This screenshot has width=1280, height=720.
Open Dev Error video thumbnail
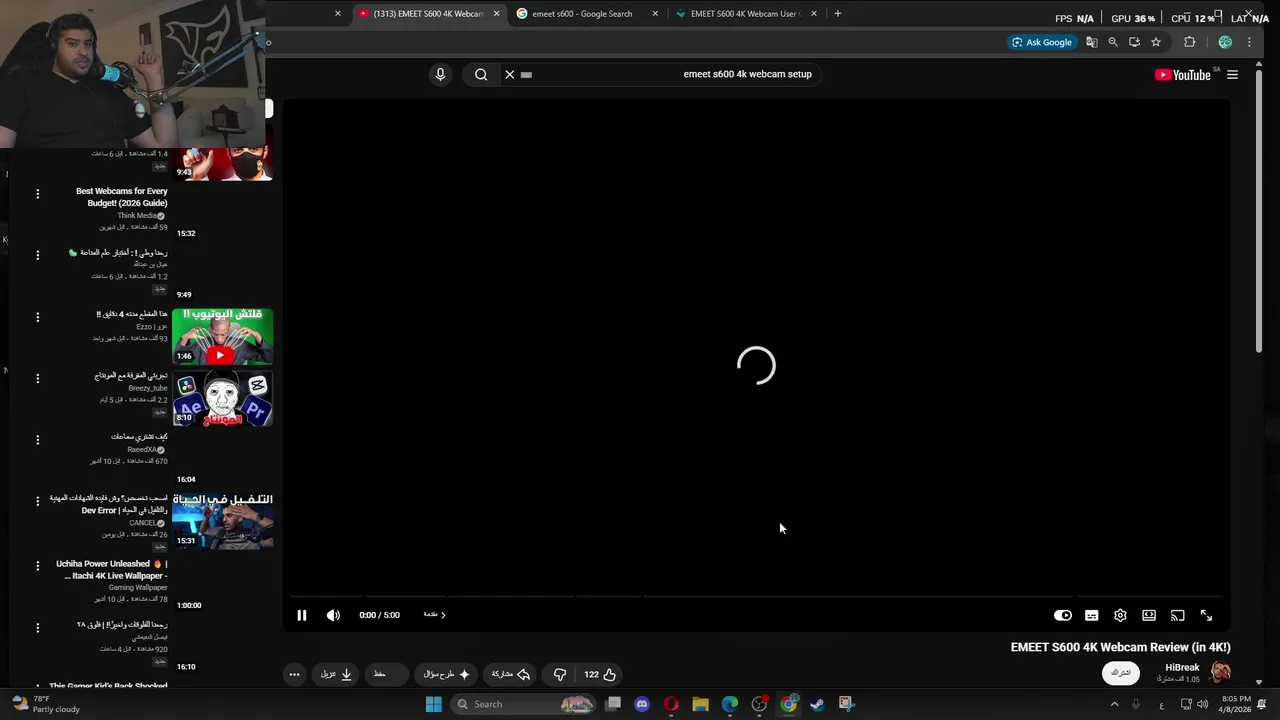[222, 519]
